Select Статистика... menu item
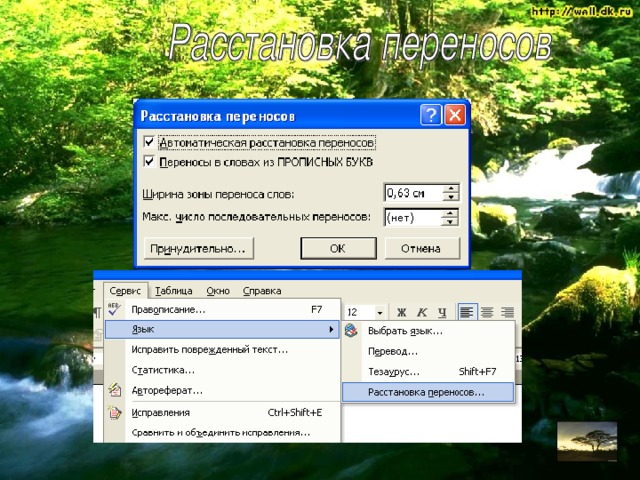The image size is (640, 480). coord(222,370)
